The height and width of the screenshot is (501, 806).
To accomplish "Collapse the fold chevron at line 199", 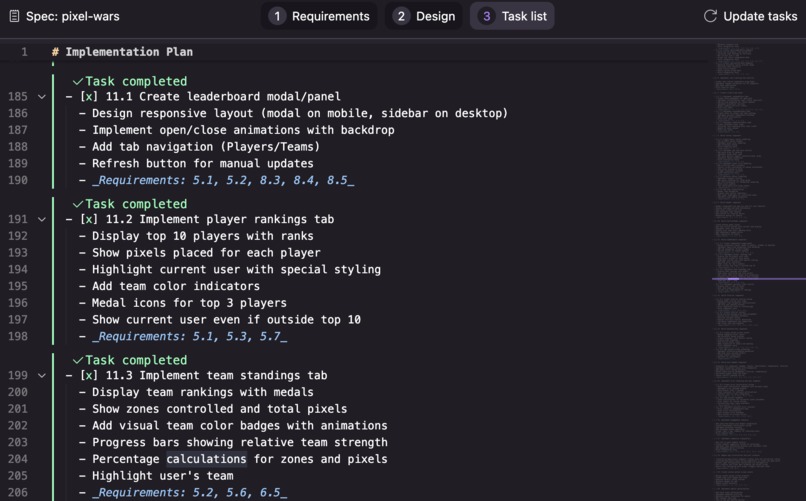I will pyautogui.click(x=42, y=376).
